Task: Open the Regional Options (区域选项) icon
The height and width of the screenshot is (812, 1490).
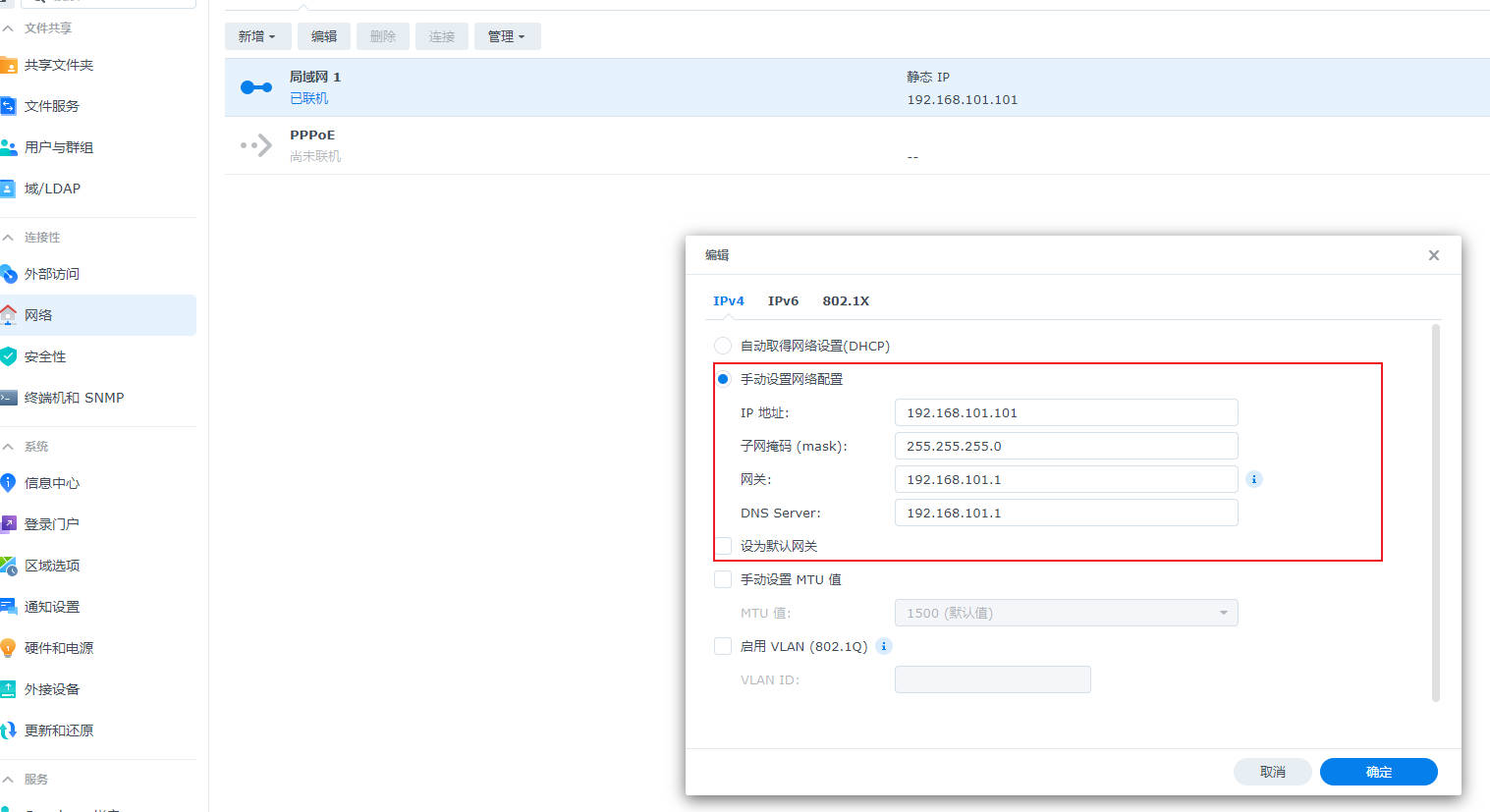Action: [x=8, y=566]
